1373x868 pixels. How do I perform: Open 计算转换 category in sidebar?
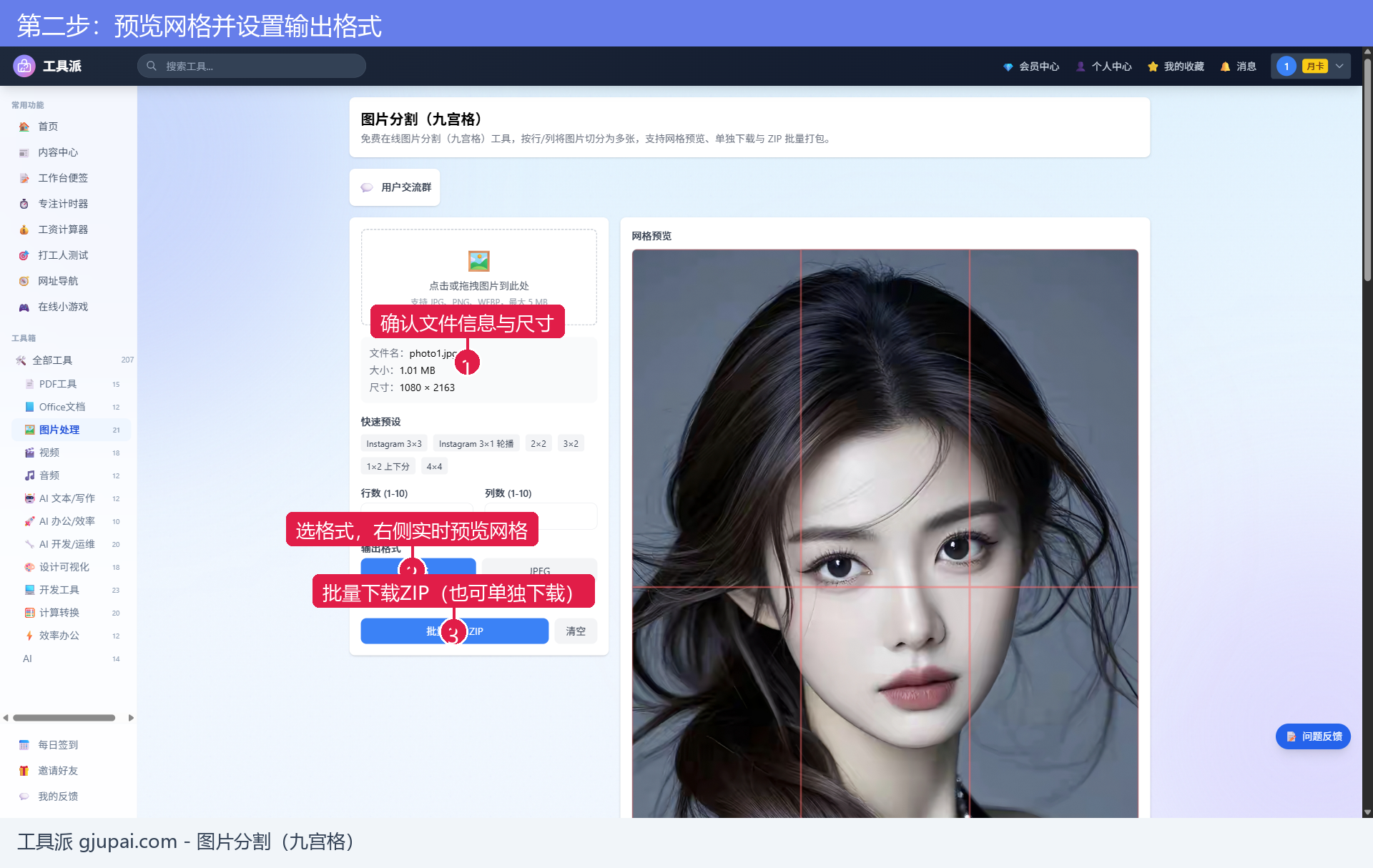tap(72, 613)
